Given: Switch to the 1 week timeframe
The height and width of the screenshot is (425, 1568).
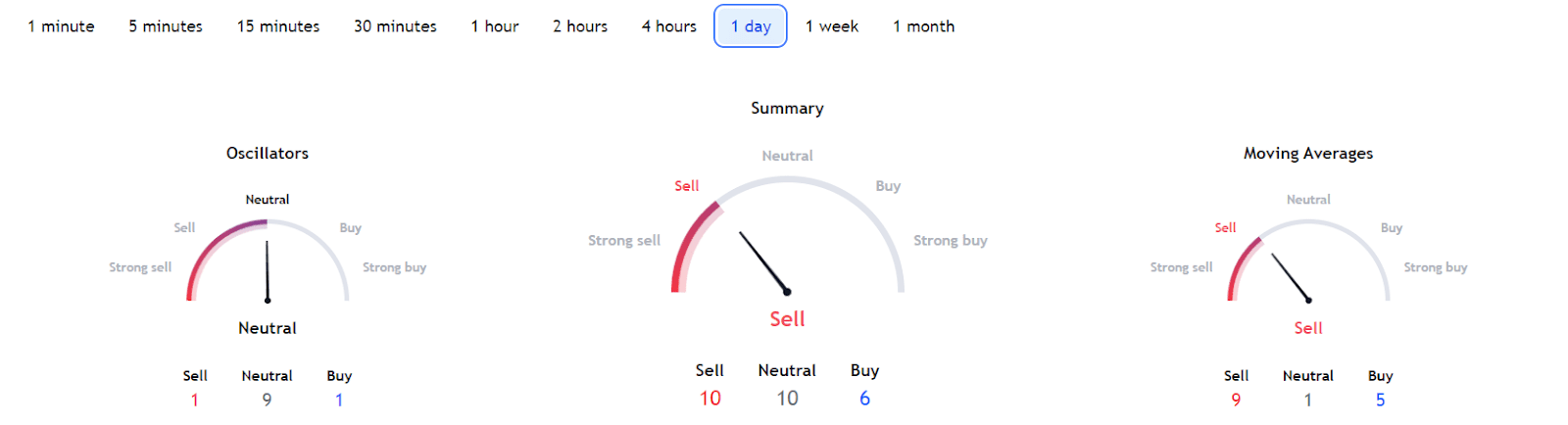Looking at the screenshot, I should pyautogui.click(x=832, y=26).
